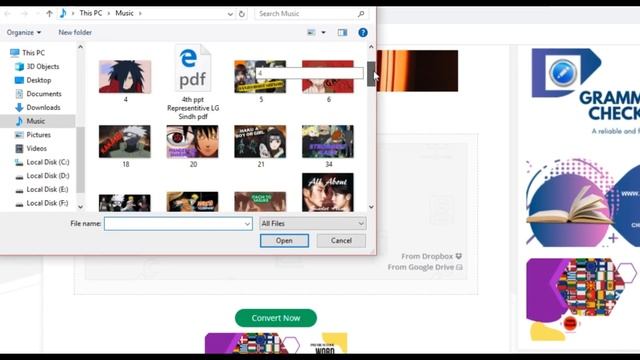Click sidebar scrollbar down arrow
Viewport: 640px width, 360px height.
[80, 207]
